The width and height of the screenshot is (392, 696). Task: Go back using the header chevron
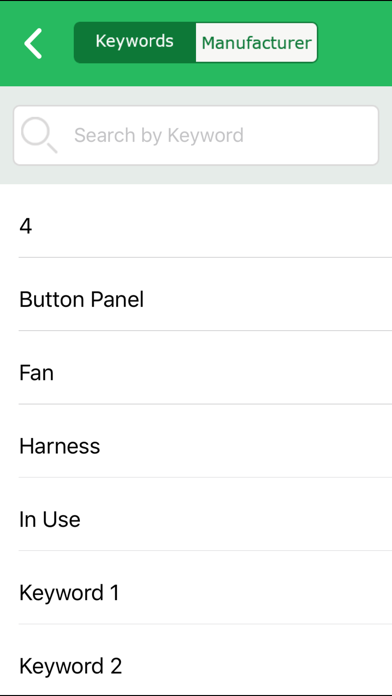pos(33,43)
